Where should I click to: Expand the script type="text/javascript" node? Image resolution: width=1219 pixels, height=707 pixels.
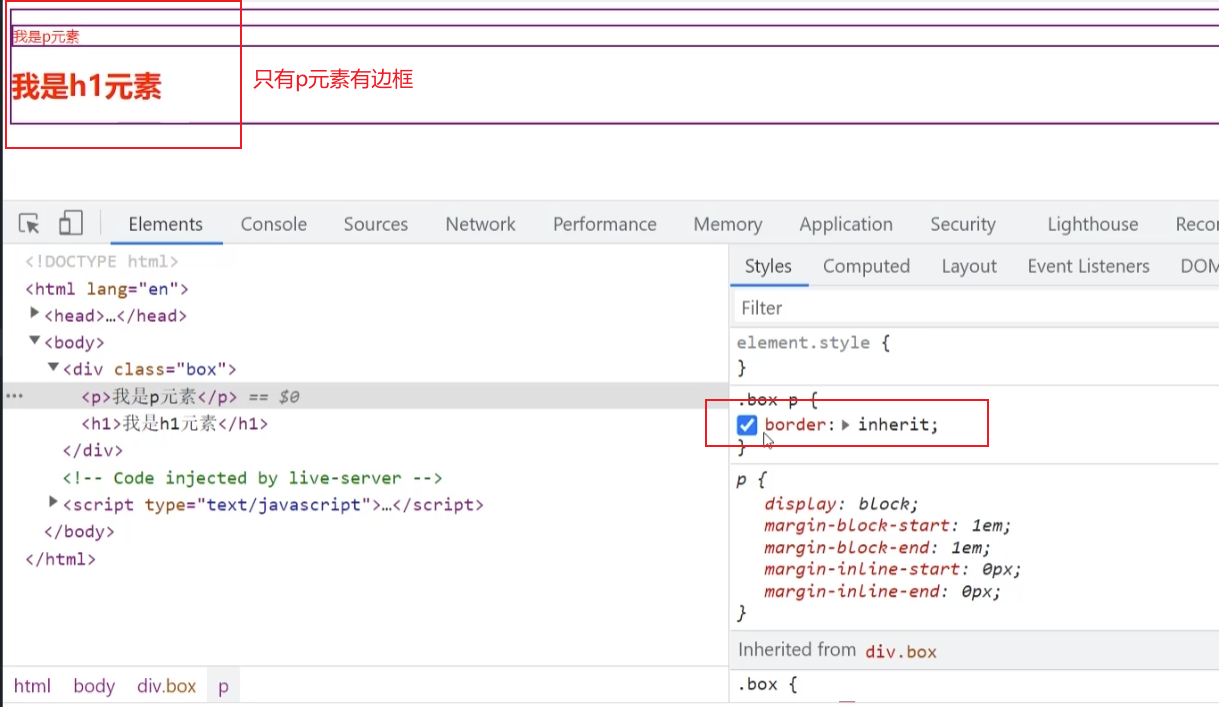coord(54,503)
